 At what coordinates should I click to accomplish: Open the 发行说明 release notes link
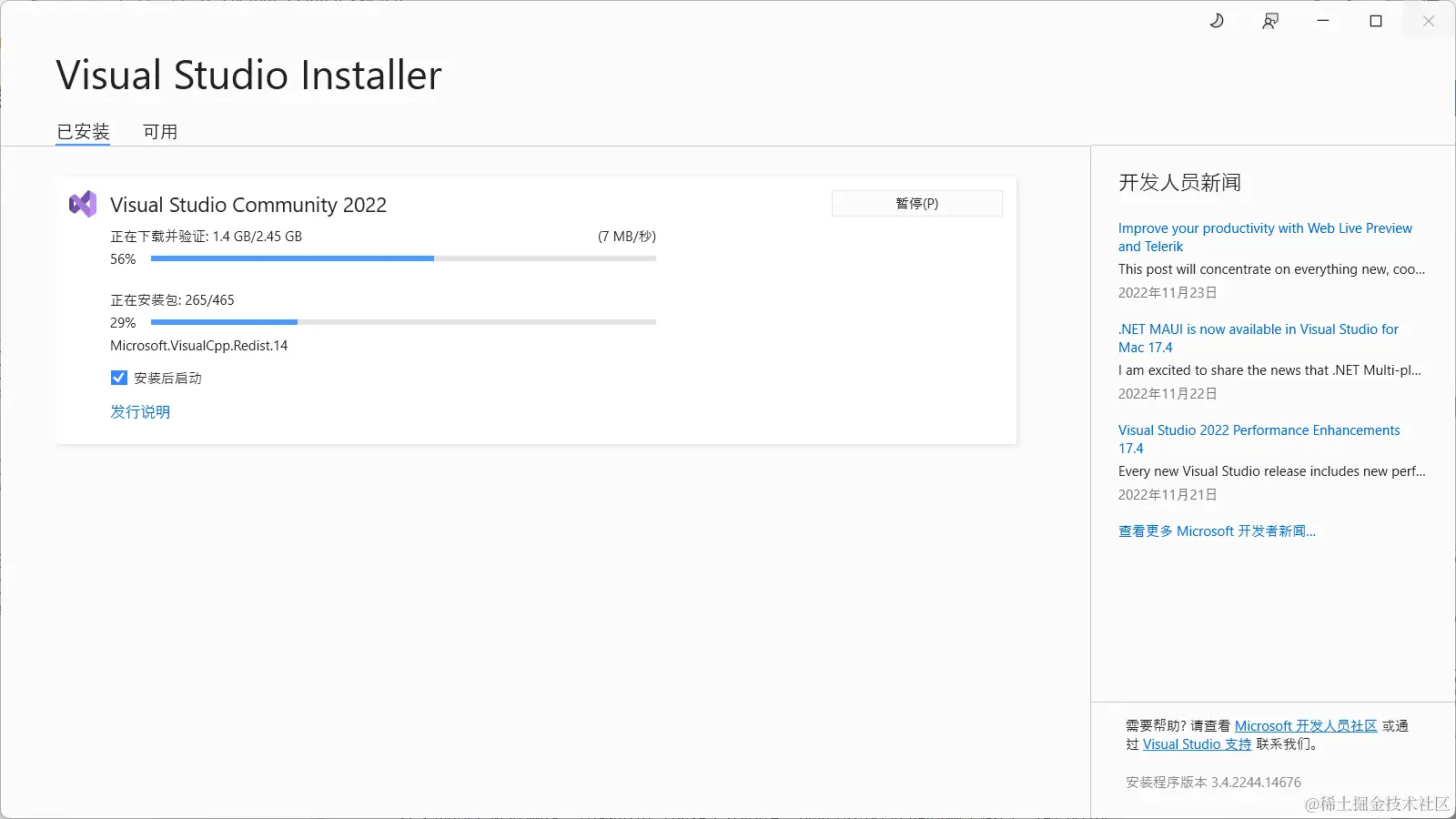pos(140,411)
